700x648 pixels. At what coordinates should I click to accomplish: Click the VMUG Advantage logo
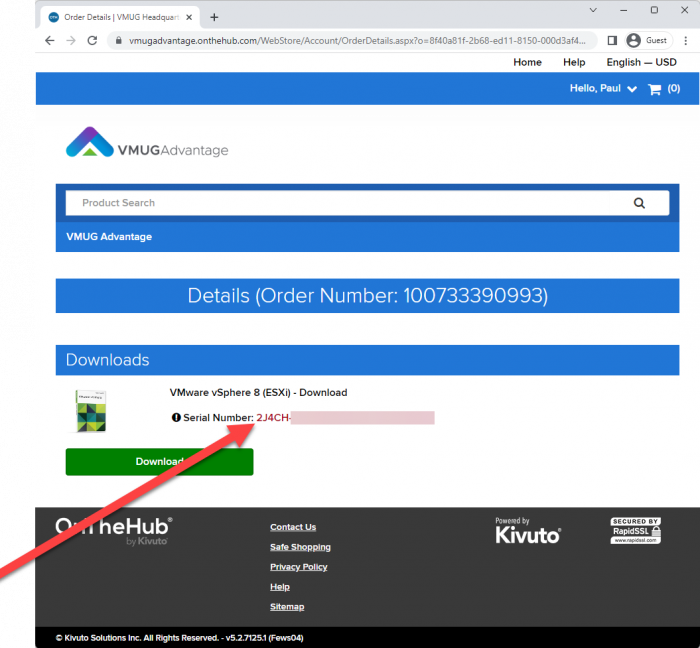point(147,142)
